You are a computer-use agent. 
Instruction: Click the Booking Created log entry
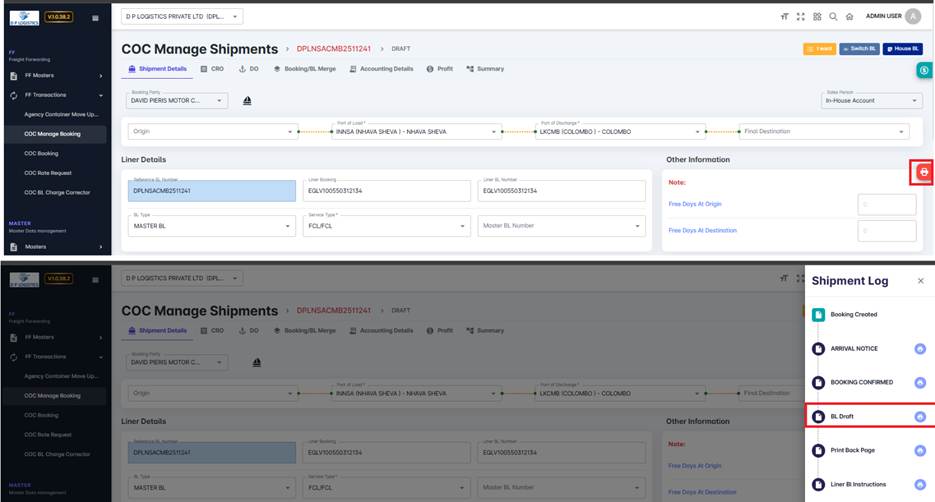click(853, 314)
